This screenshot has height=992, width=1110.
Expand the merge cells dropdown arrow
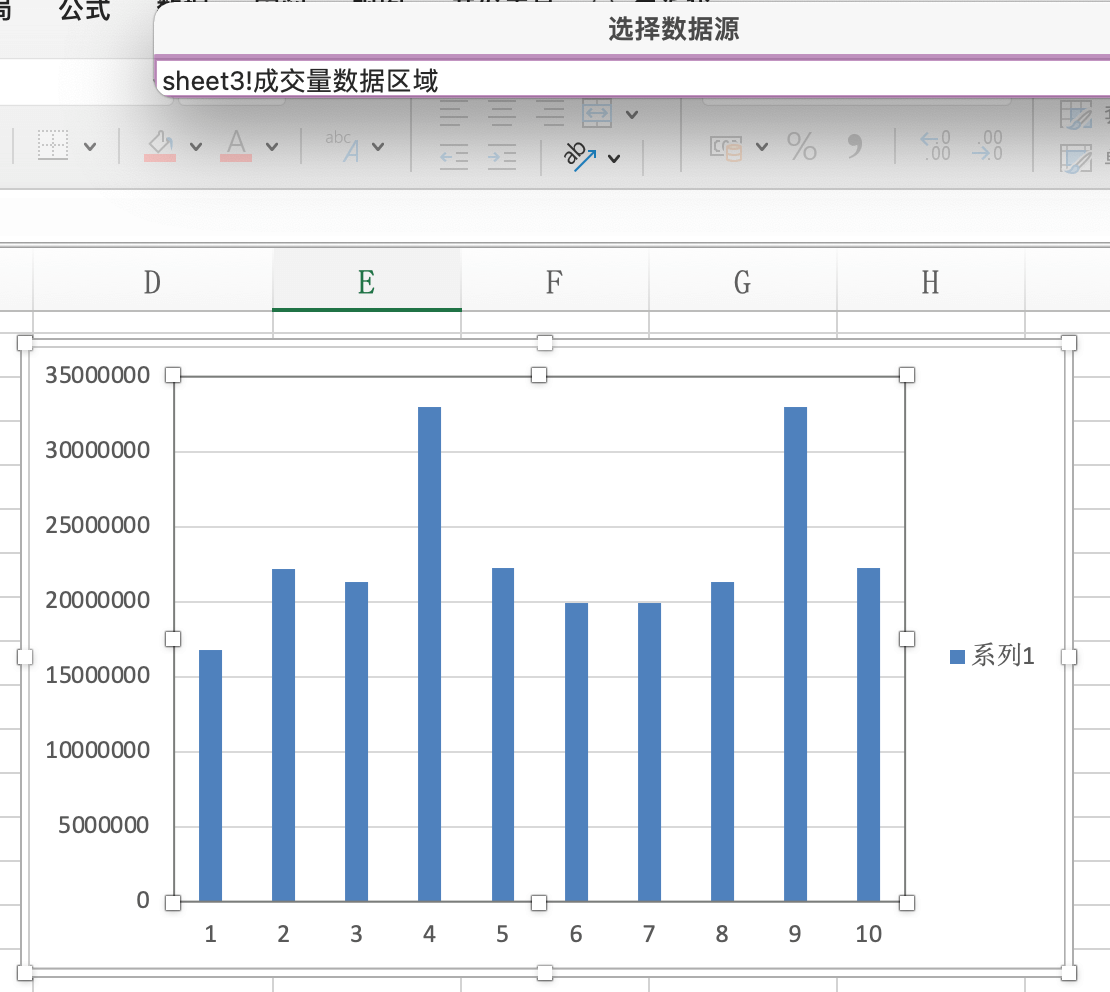(632, 114)
